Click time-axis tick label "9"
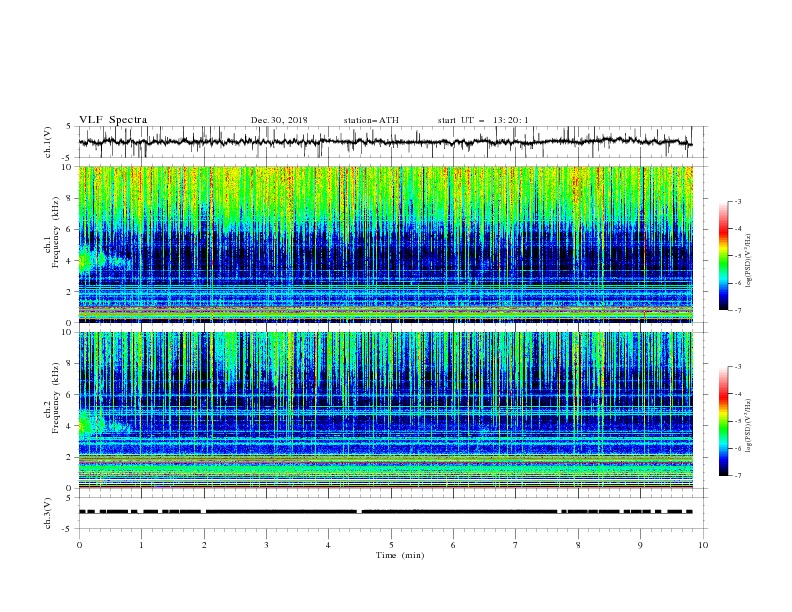Viewport: 792px width, 612px height. tap(640, 545)
